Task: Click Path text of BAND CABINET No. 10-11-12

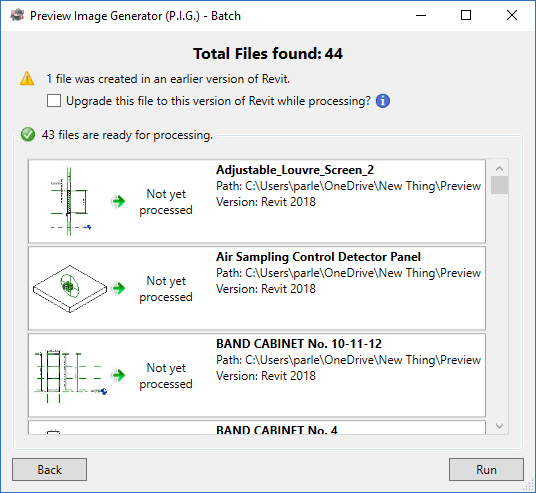Action: click(x=348, y=360)
